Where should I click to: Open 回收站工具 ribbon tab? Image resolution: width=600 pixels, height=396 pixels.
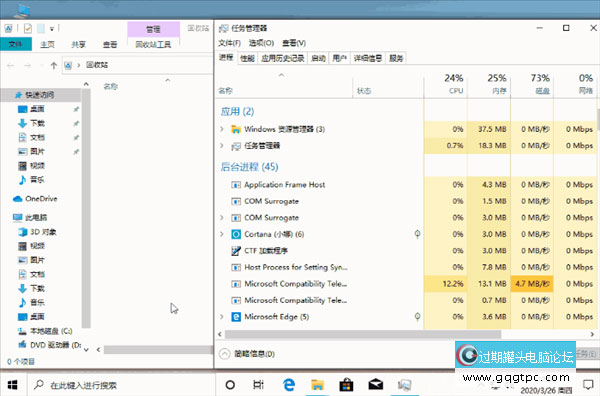(153, 44)
